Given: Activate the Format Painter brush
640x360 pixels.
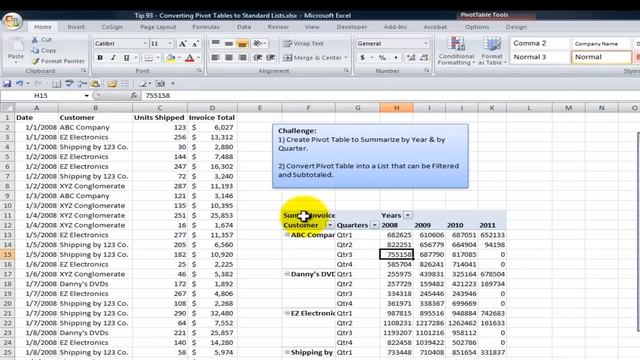Looking at the screenshot, I should click(x=36, y=61).
